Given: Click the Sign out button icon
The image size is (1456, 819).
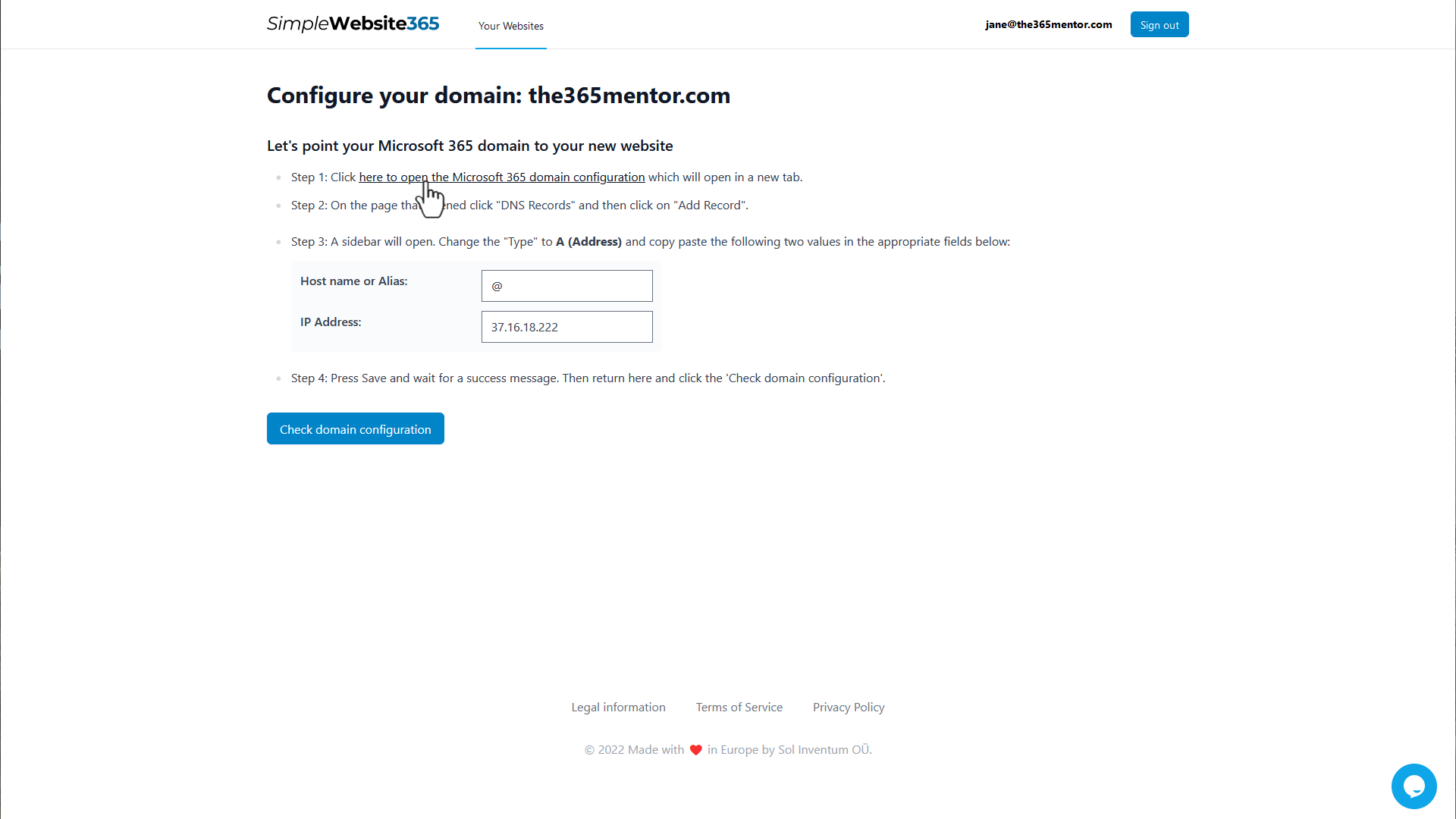Looking at the screenshot, I should 1159,24.
